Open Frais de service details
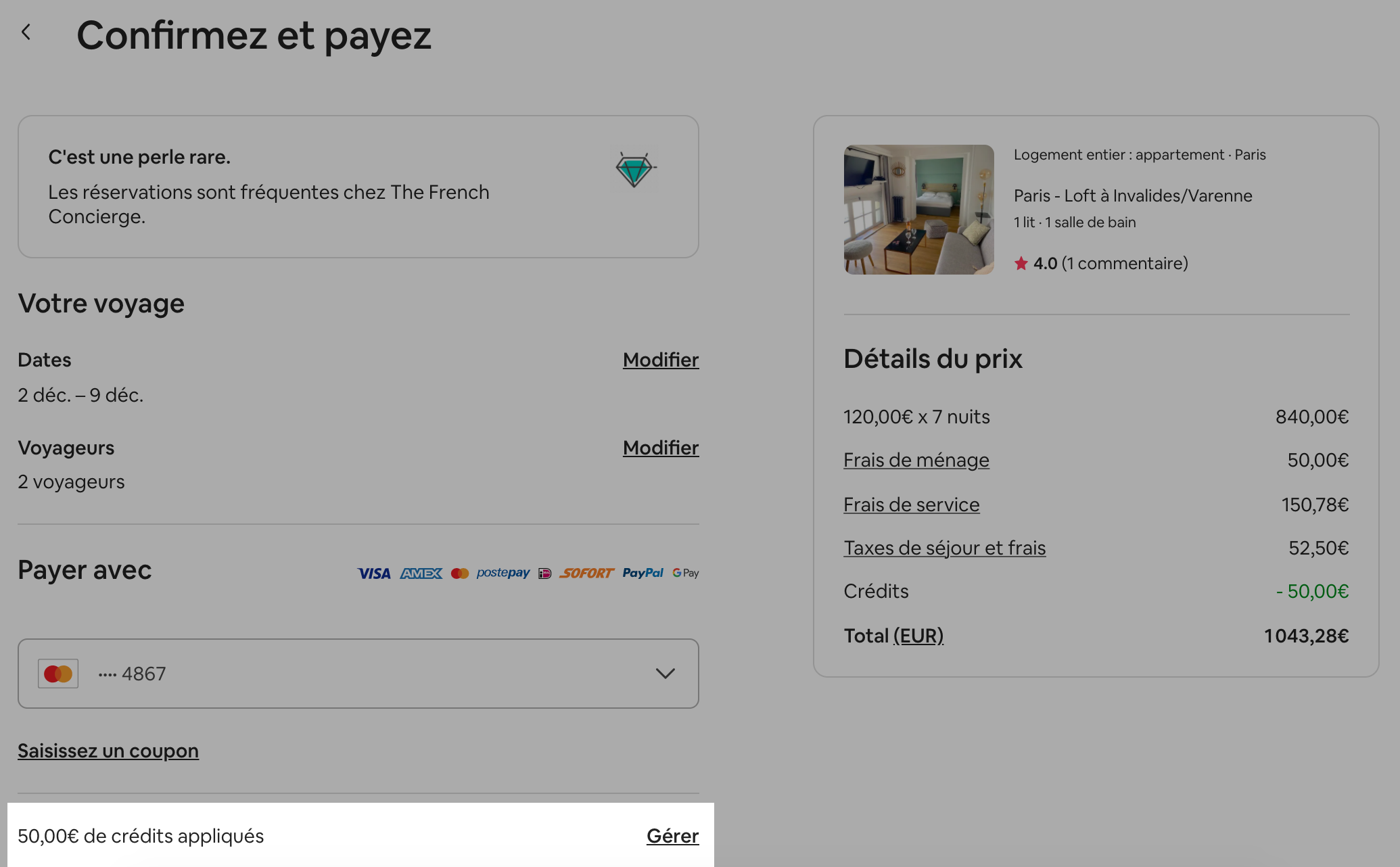1400x867 pixels. (912, 505)
